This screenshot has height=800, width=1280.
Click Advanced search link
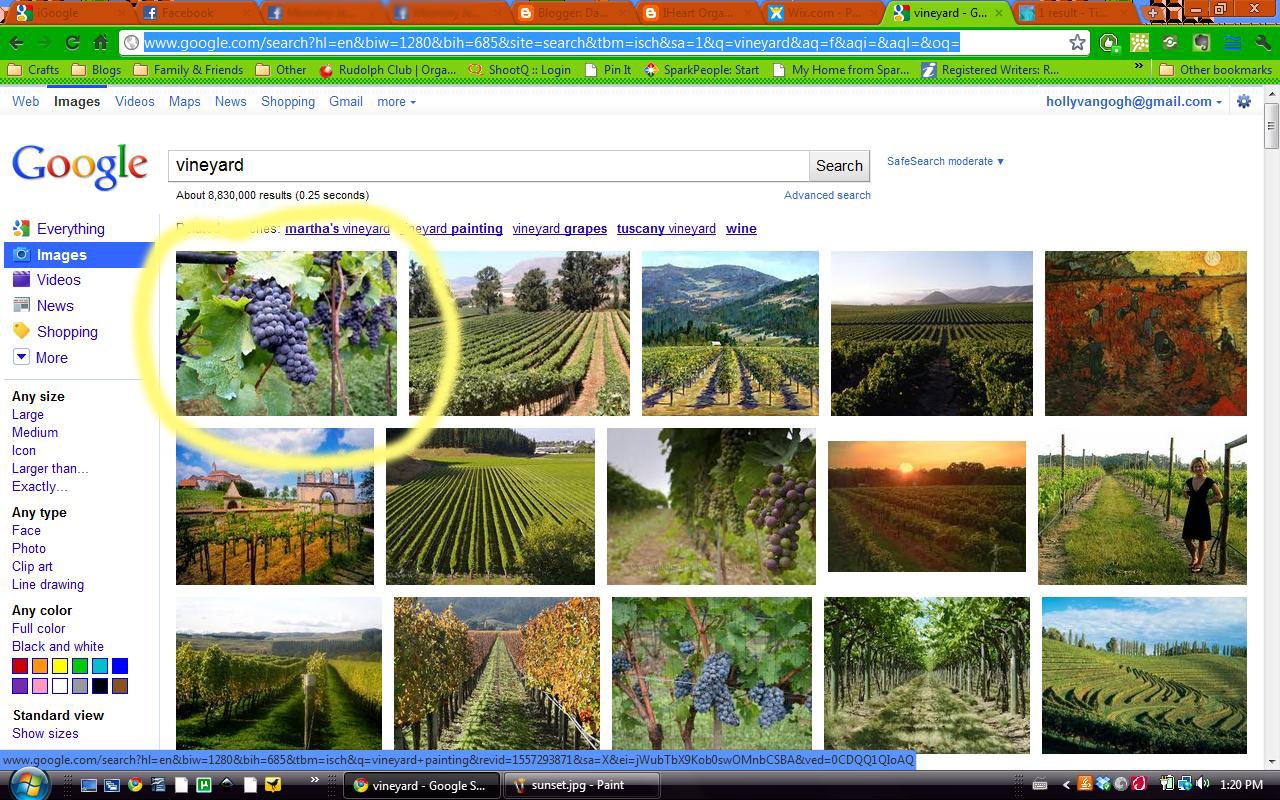(827, 195)
